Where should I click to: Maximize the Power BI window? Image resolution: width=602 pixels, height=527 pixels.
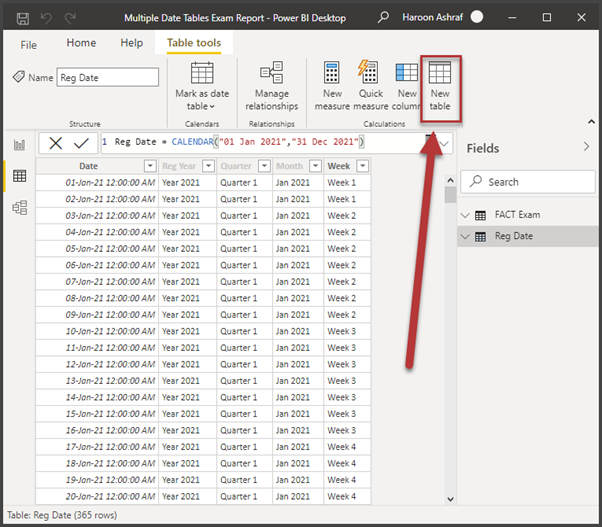click(x=547, y=17)
